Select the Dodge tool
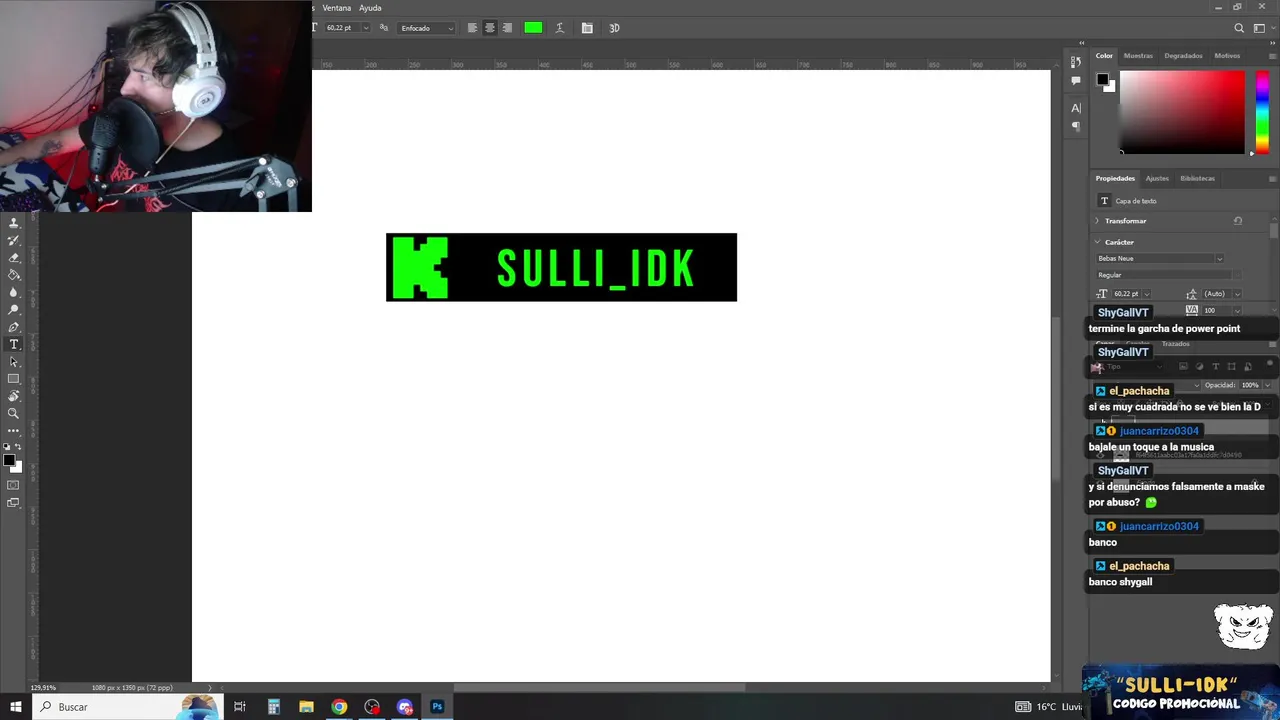Viewport: 1280px width, 720px height. 14,309
